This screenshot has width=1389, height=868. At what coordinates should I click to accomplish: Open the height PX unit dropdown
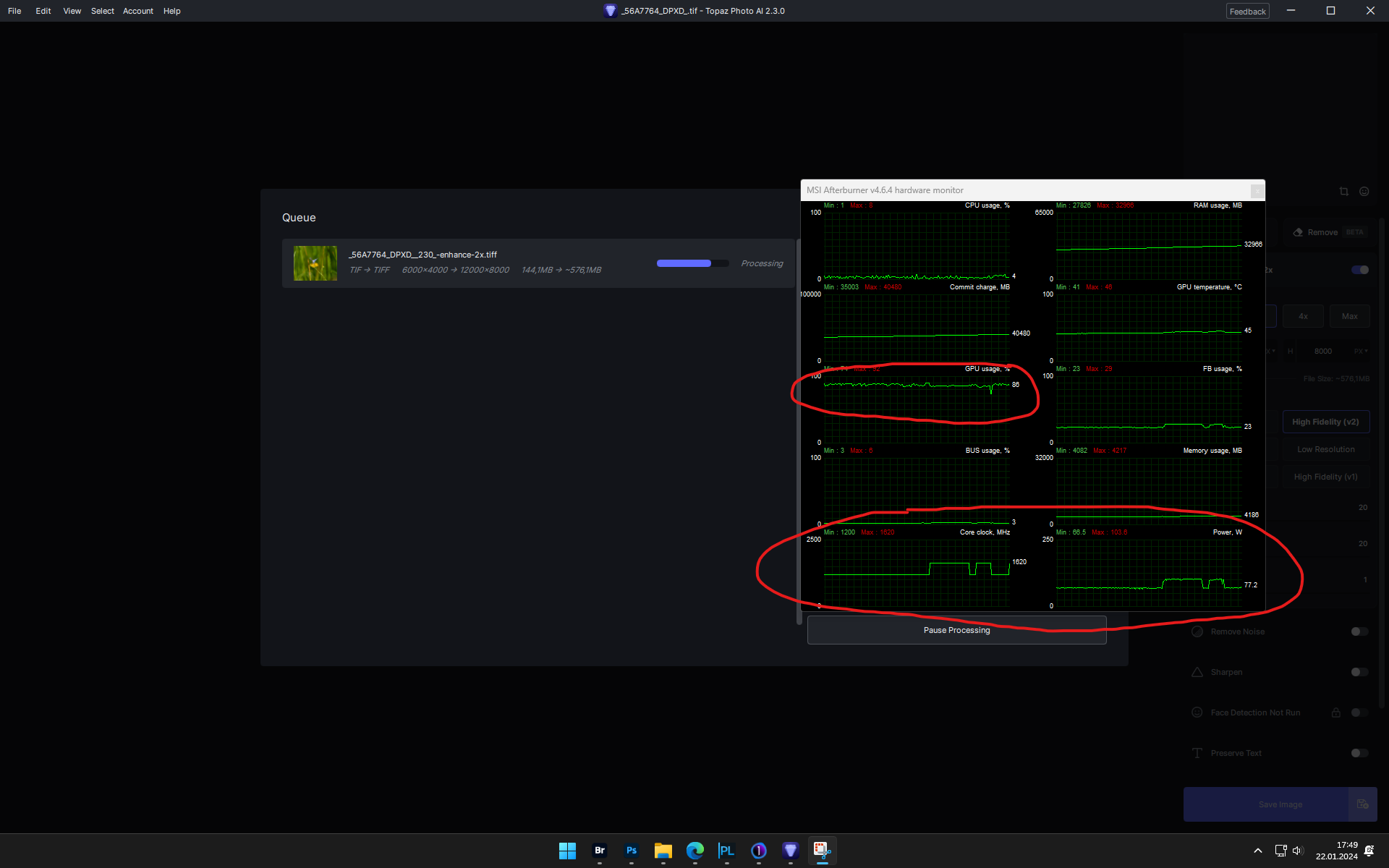pyautogui.click(x=1361, y=352)
